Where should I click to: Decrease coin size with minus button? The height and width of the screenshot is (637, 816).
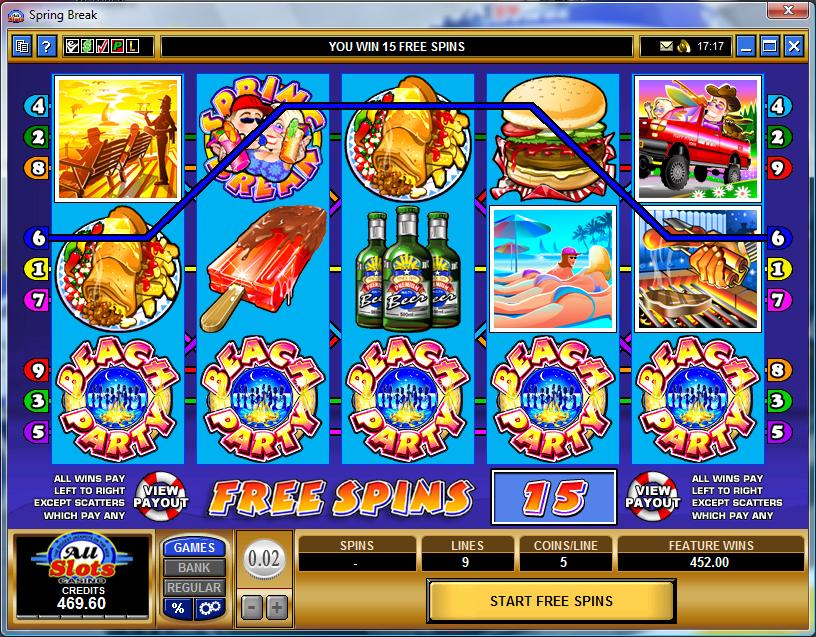click(251, 607)
